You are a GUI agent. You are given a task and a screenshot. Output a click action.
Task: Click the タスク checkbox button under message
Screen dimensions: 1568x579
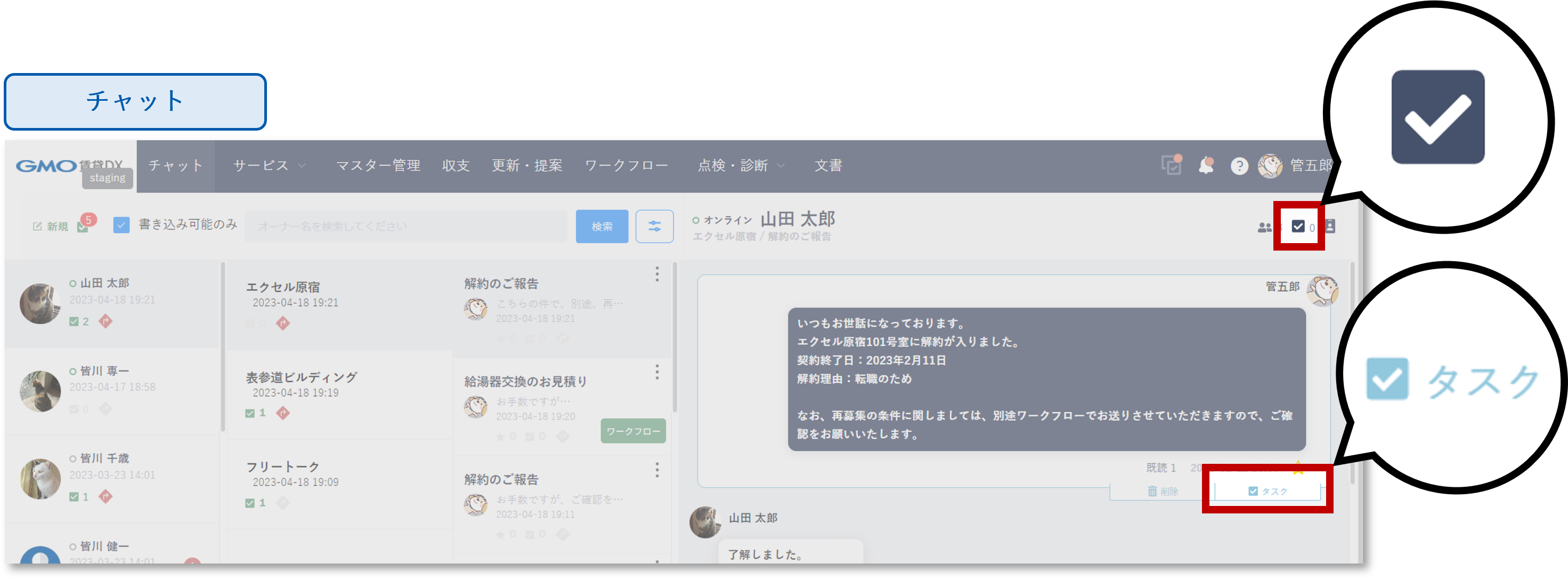coord(1268,492)
